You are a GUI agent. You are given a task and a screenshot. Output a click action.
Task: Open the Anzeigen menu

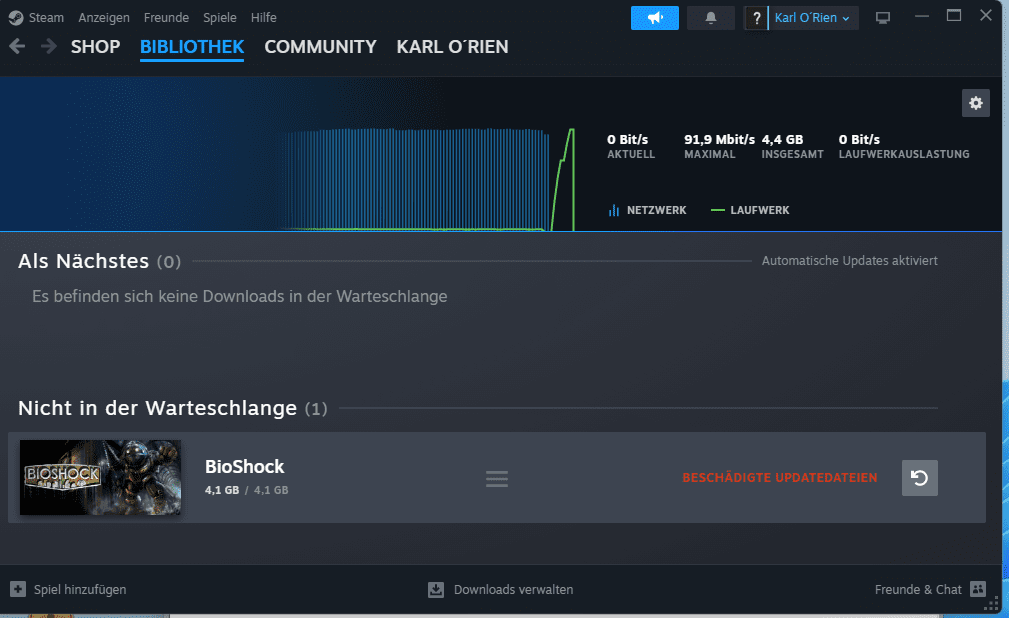pos(104,18)
